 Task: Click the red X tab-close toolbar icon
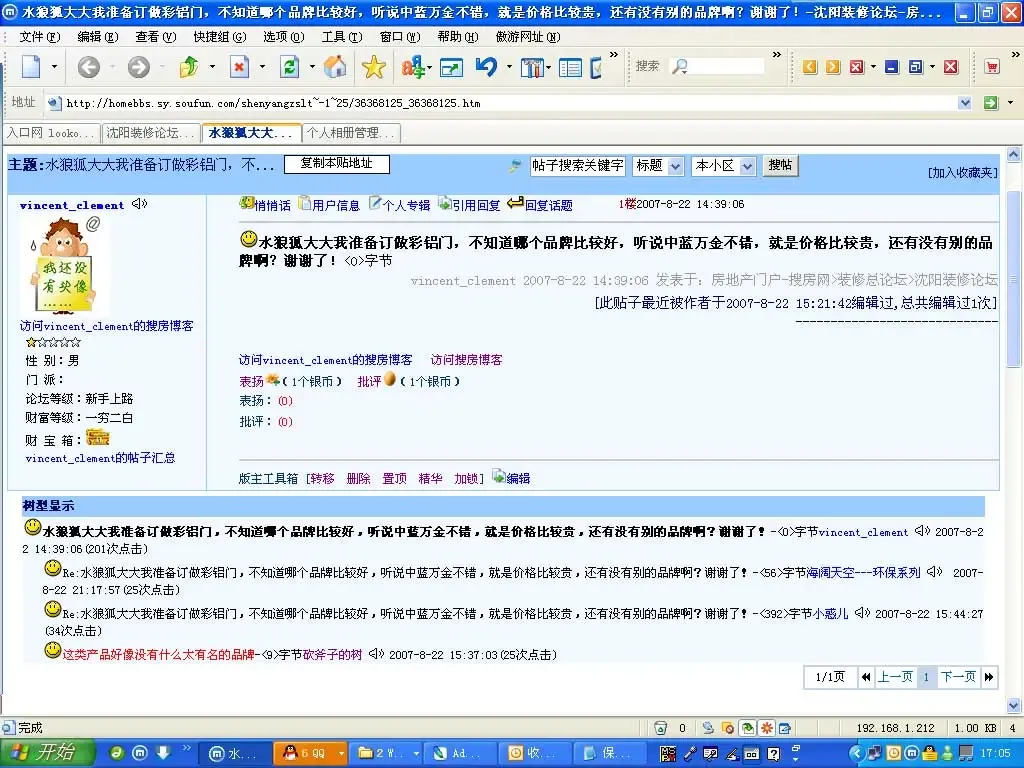pos(856,67)
